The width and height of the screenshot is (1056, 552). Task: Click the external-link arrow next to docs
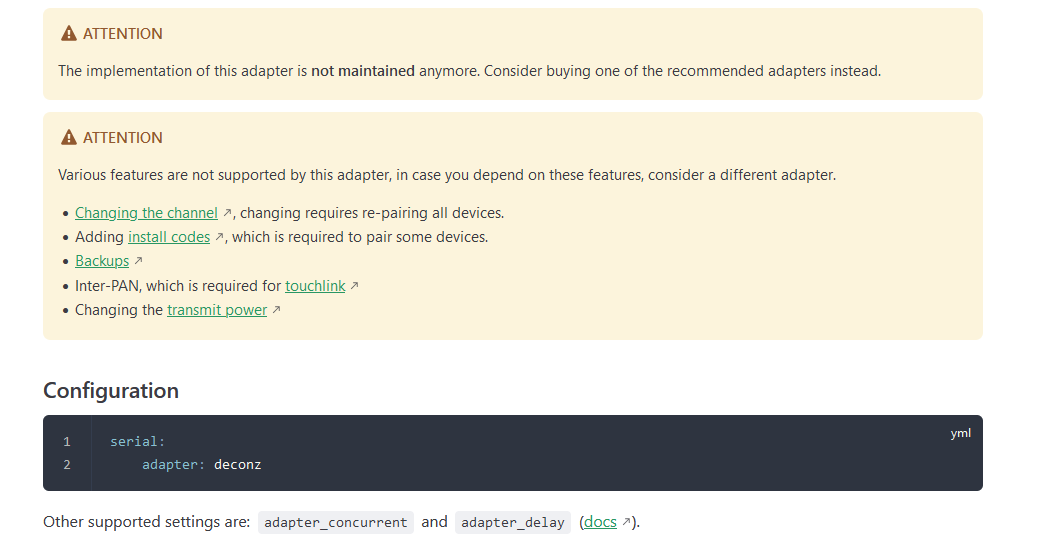[627, 522]
